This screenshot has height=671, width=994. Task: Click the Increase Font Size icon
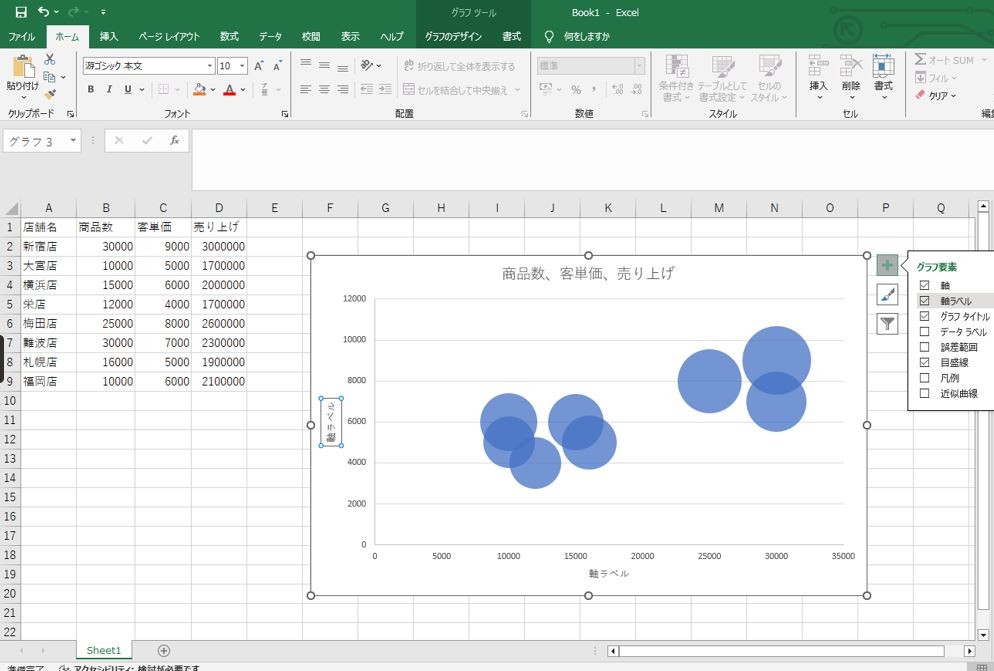click(x=259, y=66)
